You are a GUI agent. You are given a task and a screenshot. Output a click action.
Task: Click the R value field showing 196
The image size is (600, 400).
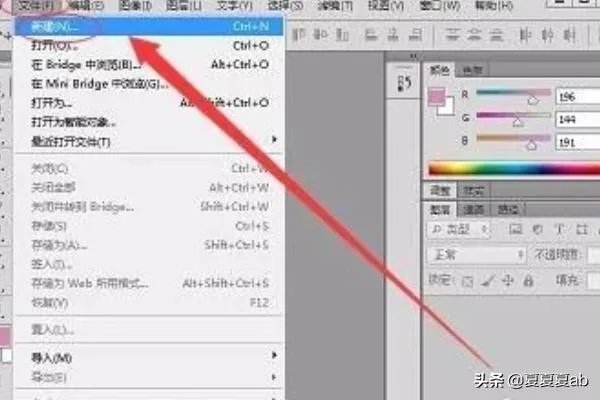(577, 96)
